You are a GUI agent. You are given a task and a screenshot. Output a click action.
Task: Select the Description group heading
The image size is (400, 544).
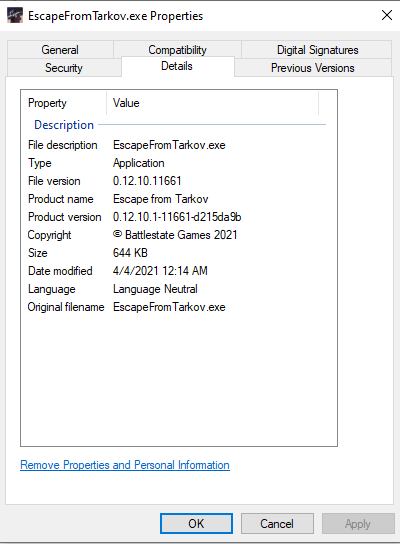click(x=64, y=125)
